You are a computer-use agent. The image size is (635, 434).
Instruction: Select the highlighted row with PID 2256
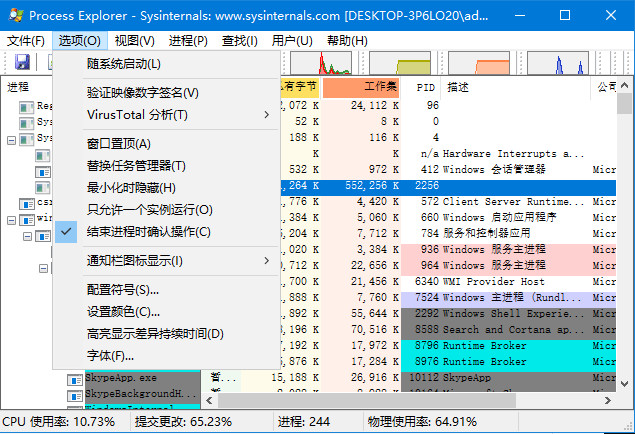(448, 186)
